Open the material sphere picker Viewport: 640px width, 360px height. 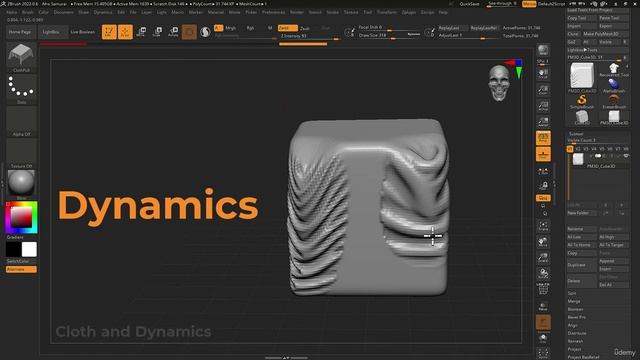coord(21,184)
